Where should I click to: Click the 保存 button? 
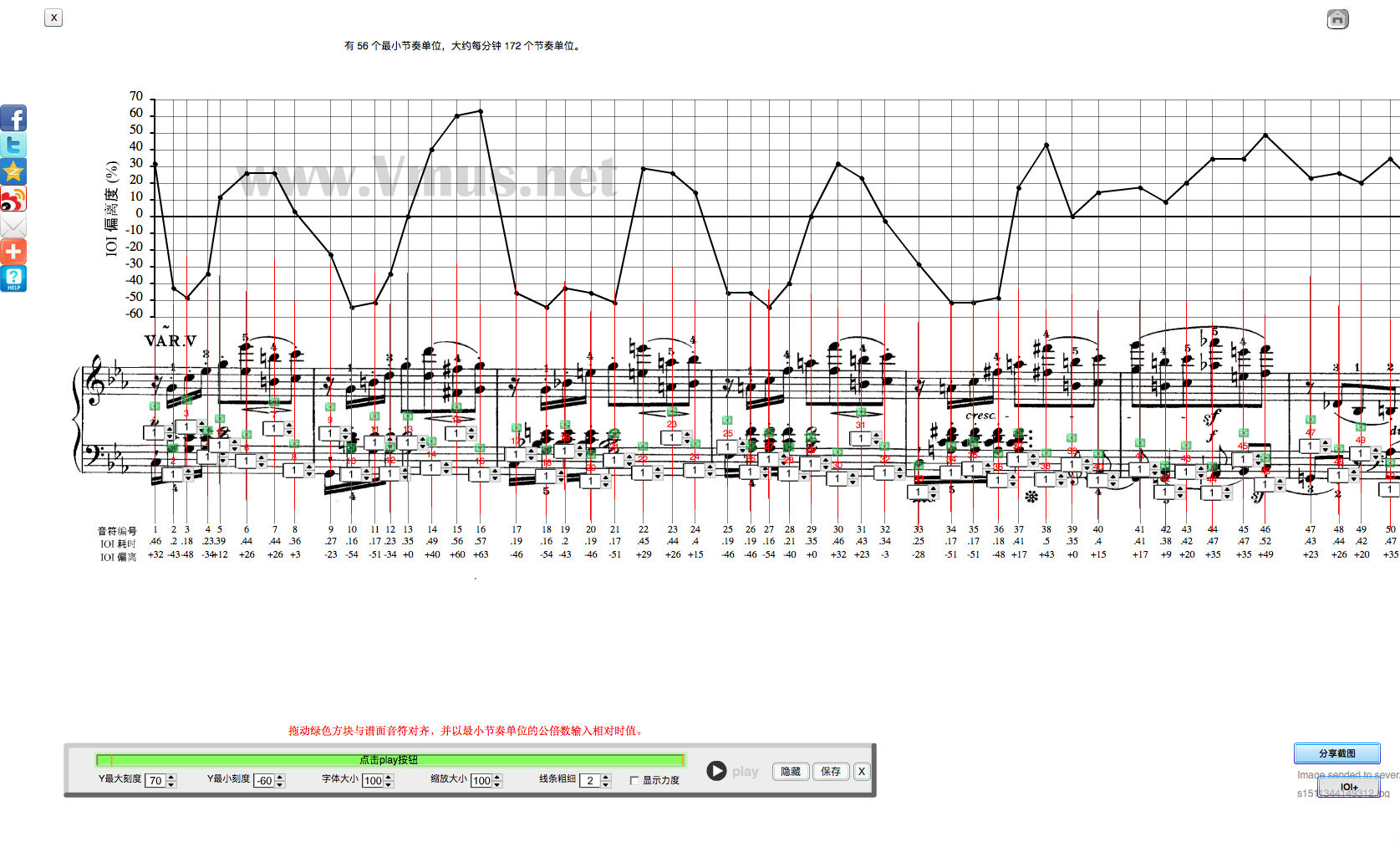[831, 771]
